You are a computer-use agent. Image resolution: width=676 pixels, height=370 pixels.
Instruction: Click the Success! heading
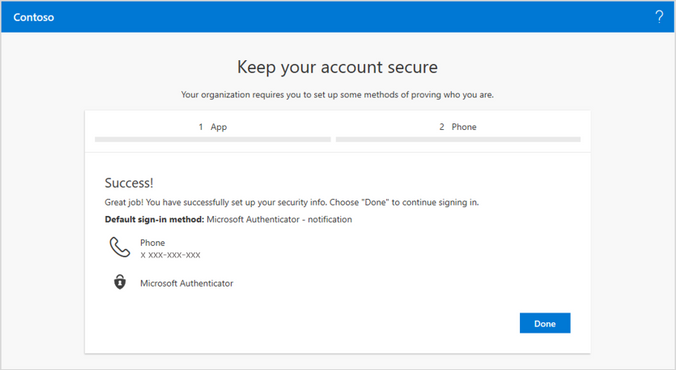click(129, 183)
